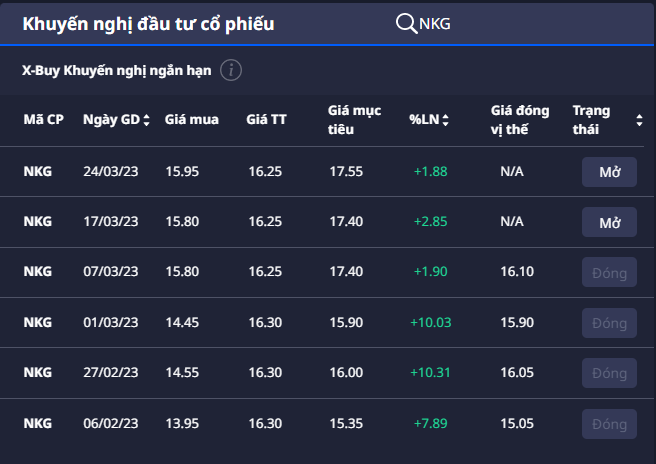
Task: Click the Giá TT column header
Action: point(266,120)
